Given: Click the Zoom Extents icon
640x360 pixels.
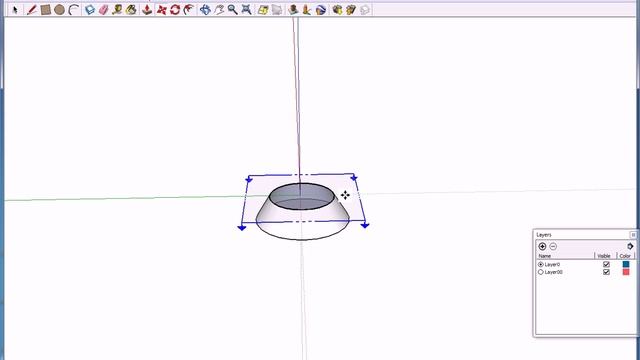Looking at the screenshot, I should 246,9.
